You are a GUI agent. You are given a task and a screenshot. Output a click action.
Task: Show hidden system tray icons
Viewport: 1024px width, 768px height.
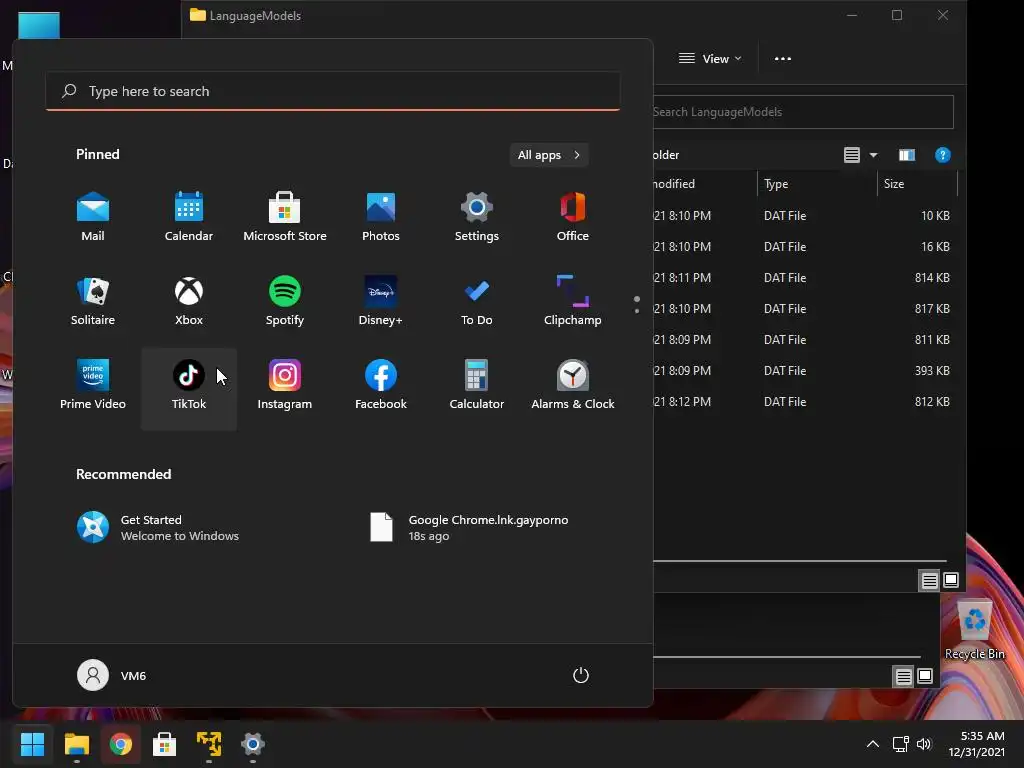point(872,744)
